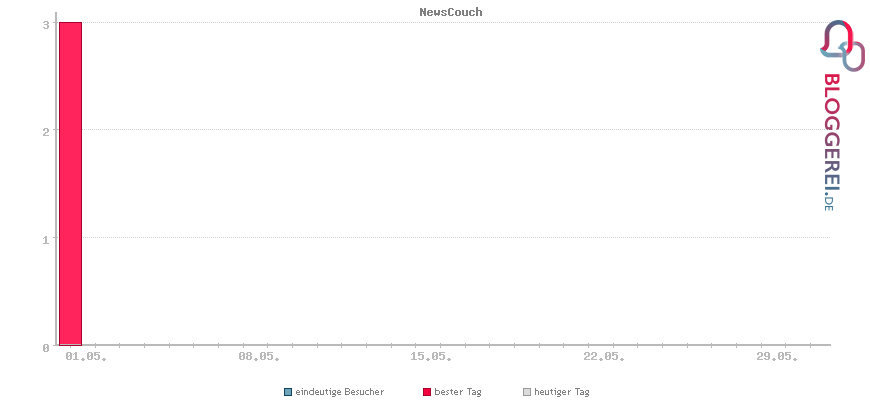The image size is (870, 400).
Task: Click the grey heutiger Tag legend swatch
Action: pos(527,392)
